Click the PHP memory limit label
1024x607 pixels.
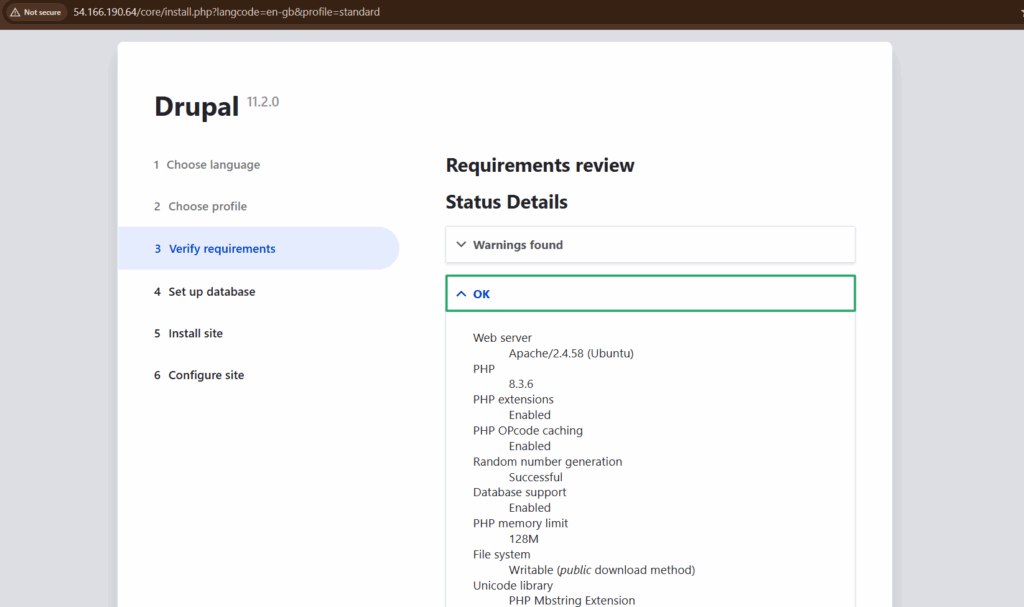click(x=520, y=523)
